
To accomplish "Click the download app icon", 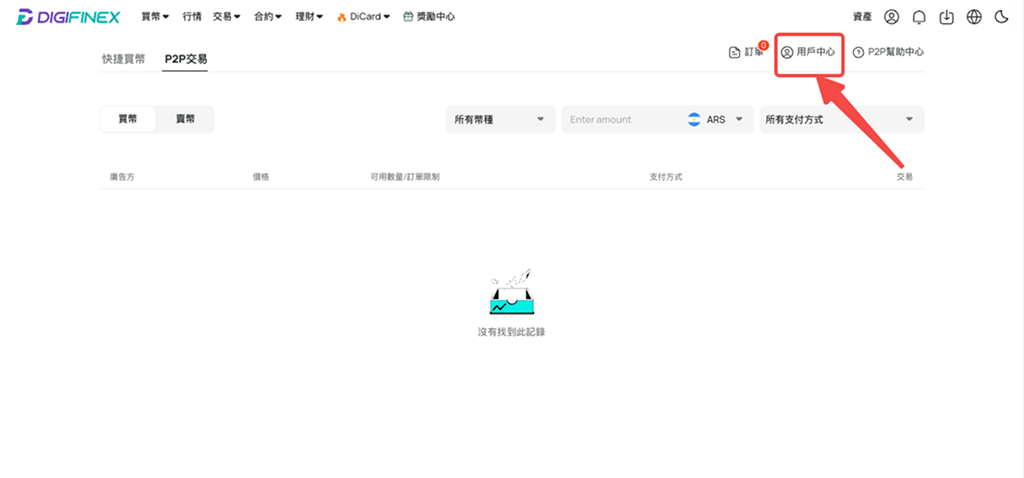I will coord(946,17).
